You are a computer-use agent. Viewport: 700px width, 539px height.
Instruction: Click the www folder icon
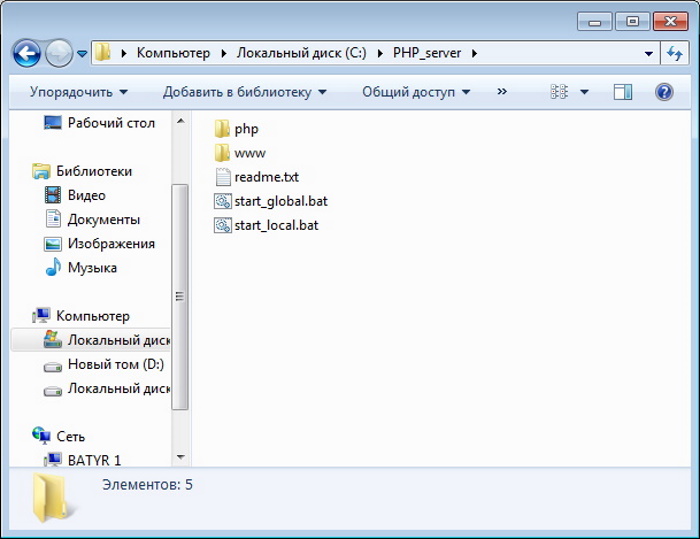click(222, 153)
